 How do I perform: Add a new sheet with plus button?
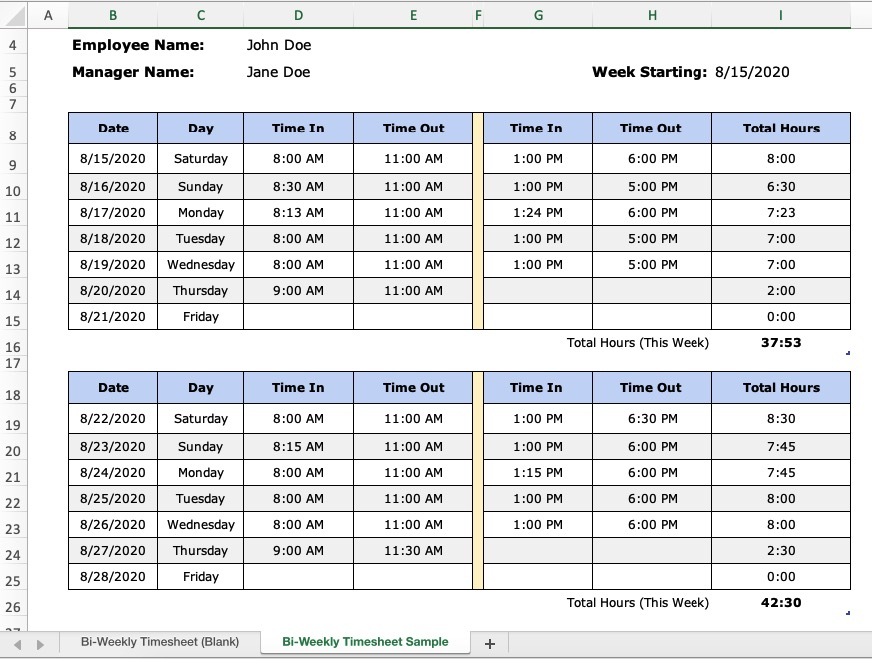click(x=489, y=644)
